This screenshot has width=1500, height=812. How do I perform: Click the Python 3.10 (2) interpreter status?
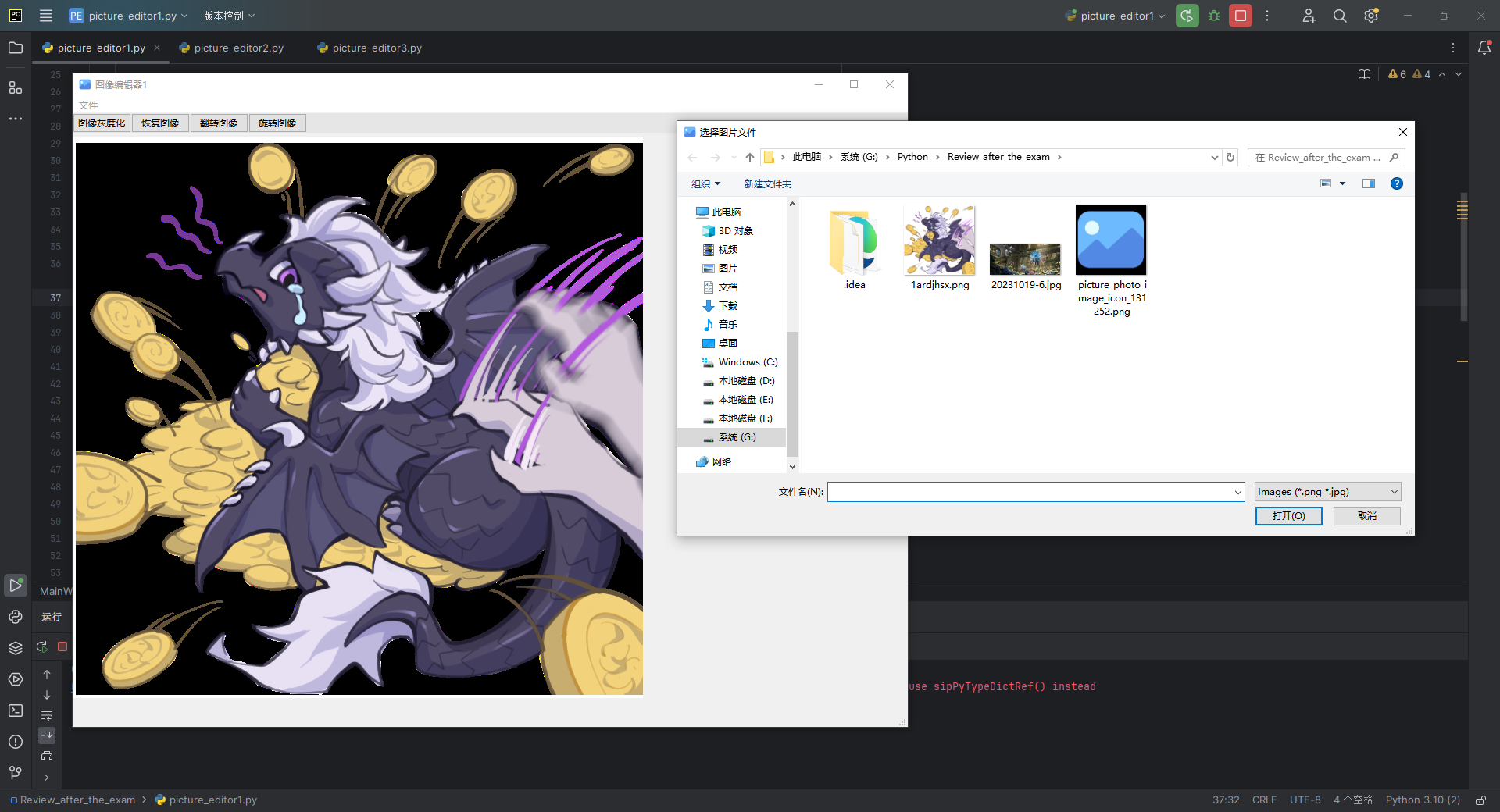(x=1423, y=800)
